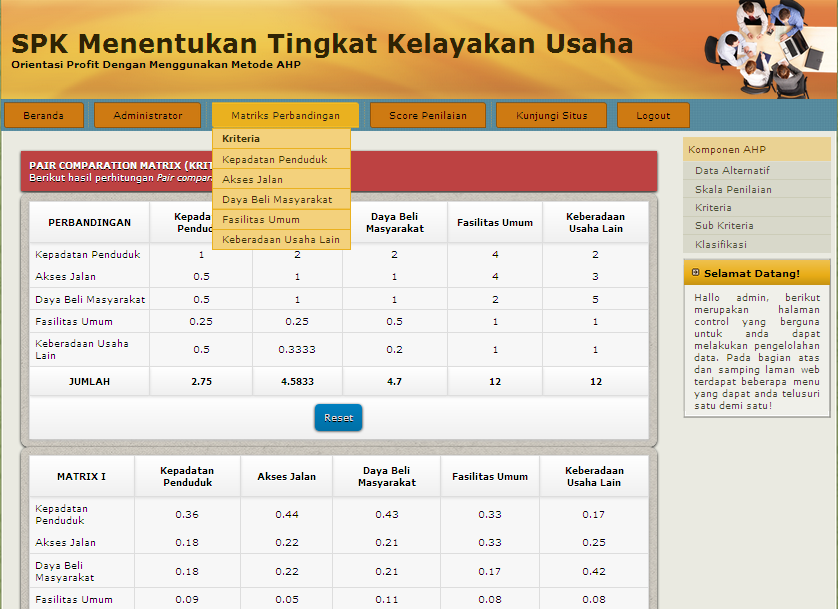This screenshot has height=609, width=838.
Task: Open the Administrator menu
Action: [146, 115]
